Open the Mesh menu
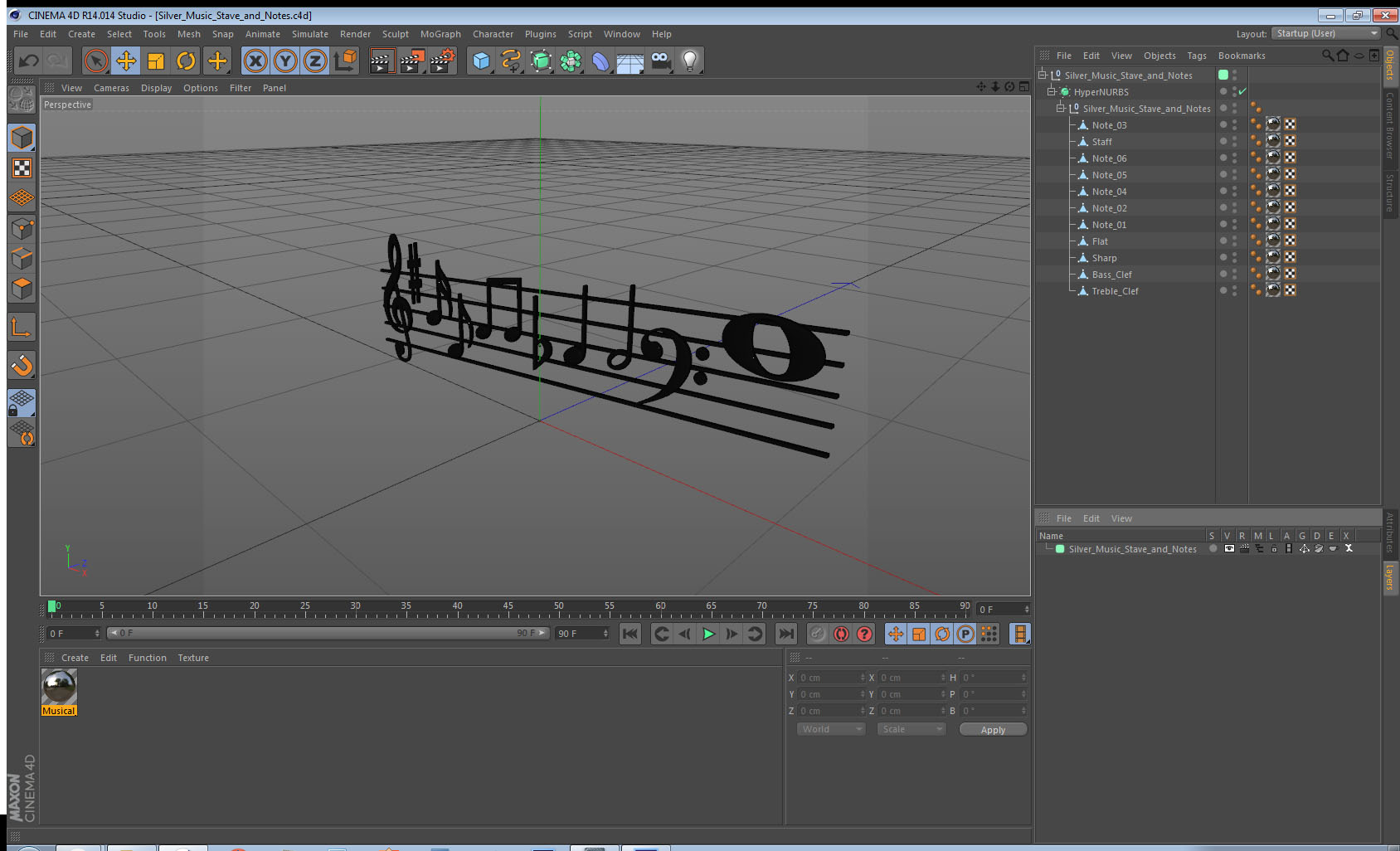 [x=189, y=34]
